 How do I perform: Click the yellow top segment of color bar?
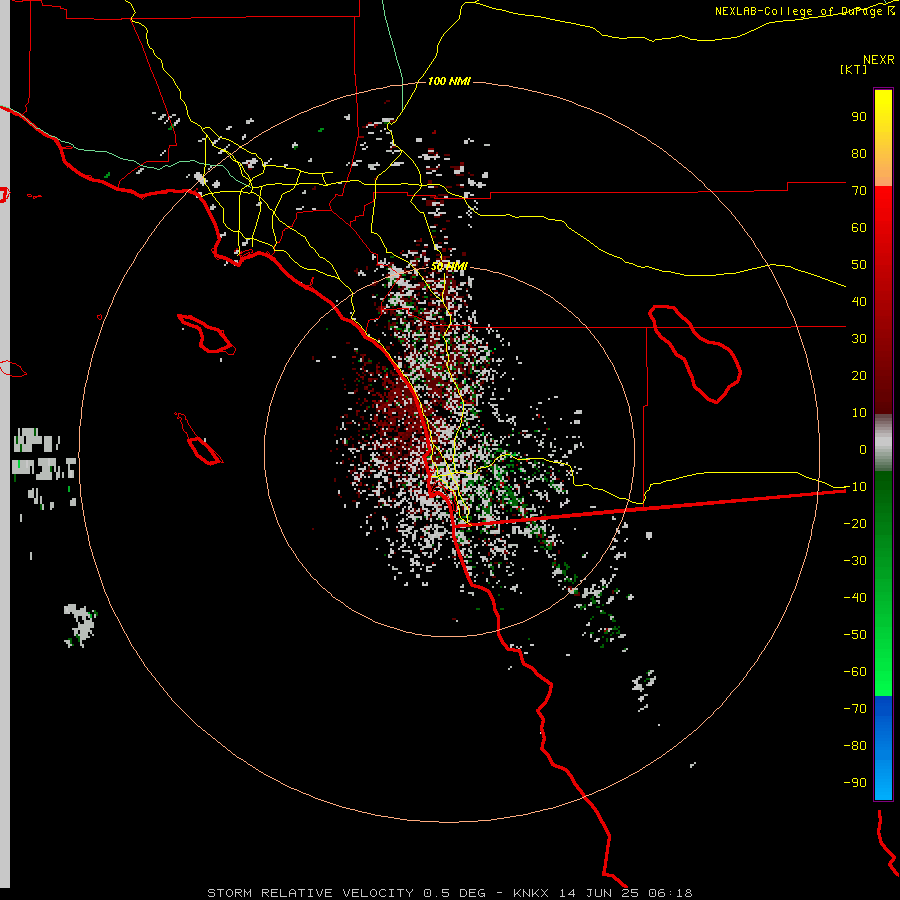pyautogui.click(x=883, y=138)
